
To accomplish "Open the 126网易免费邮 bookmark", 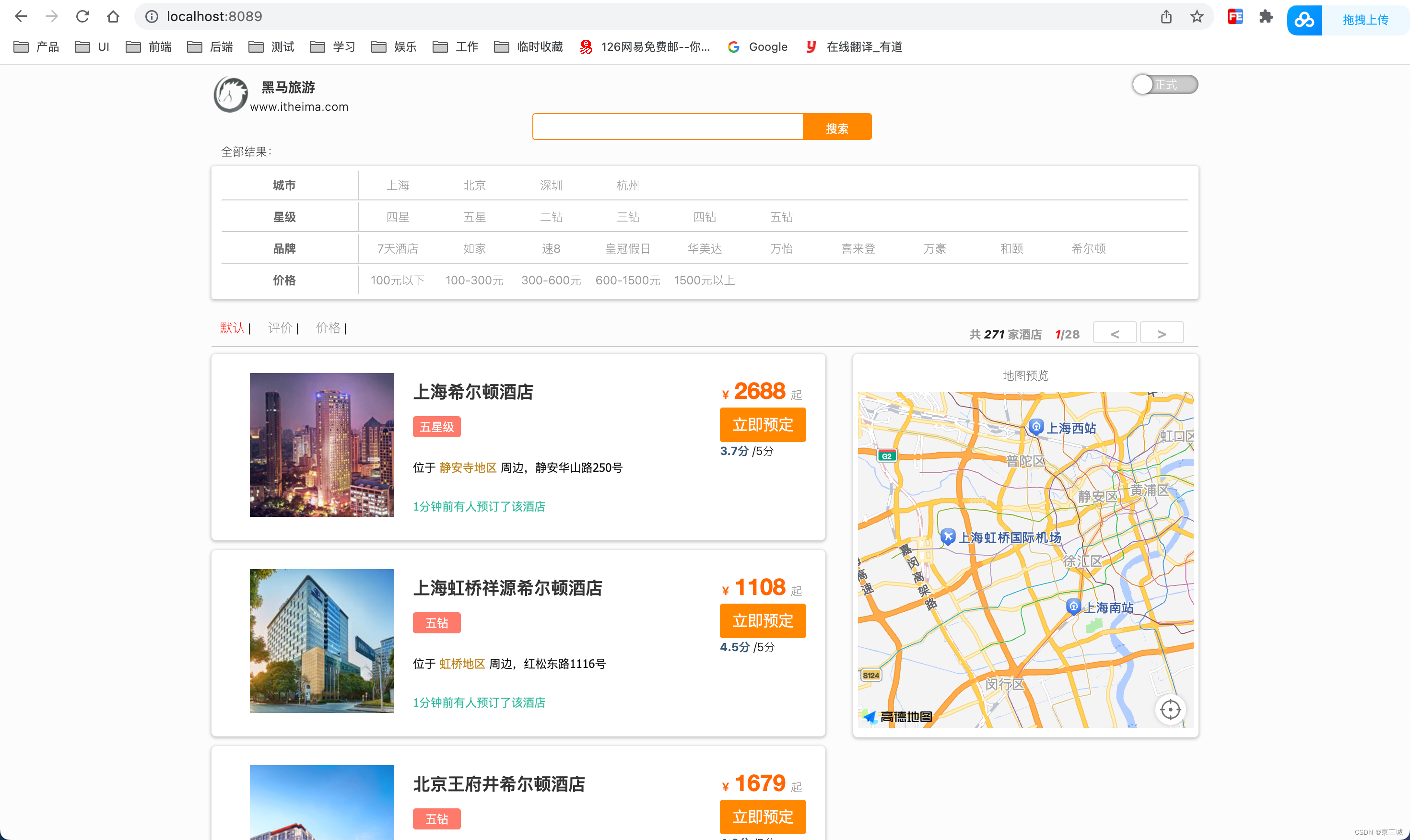I will [645, 47].
